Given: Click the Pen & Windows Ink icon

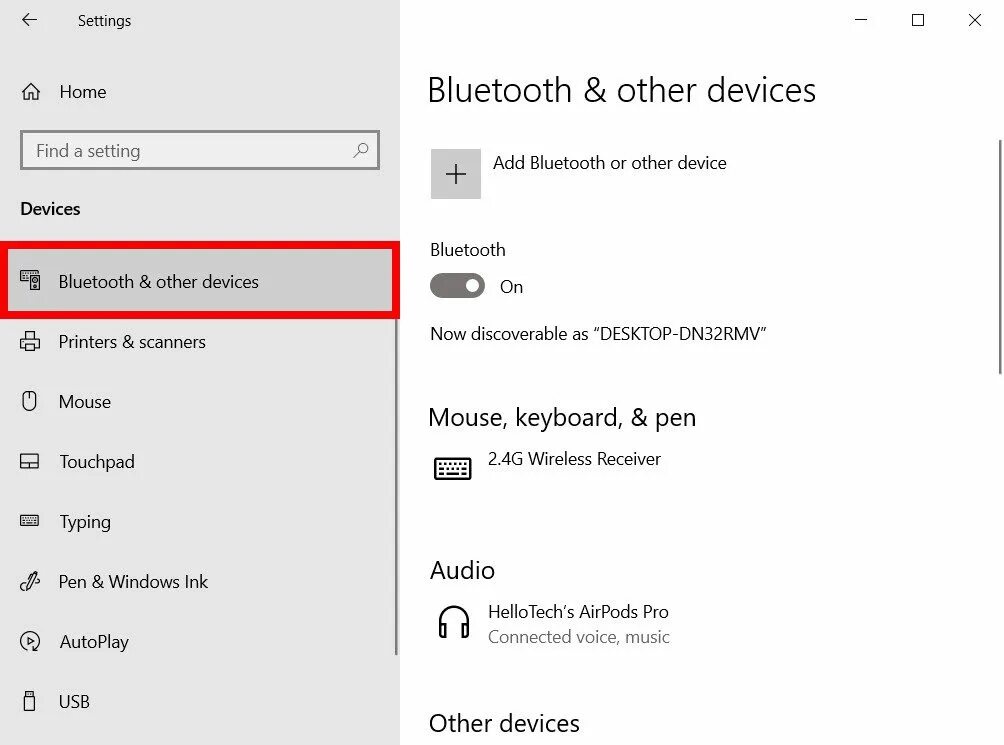Looking at the screenshot, I should point(30,581).
